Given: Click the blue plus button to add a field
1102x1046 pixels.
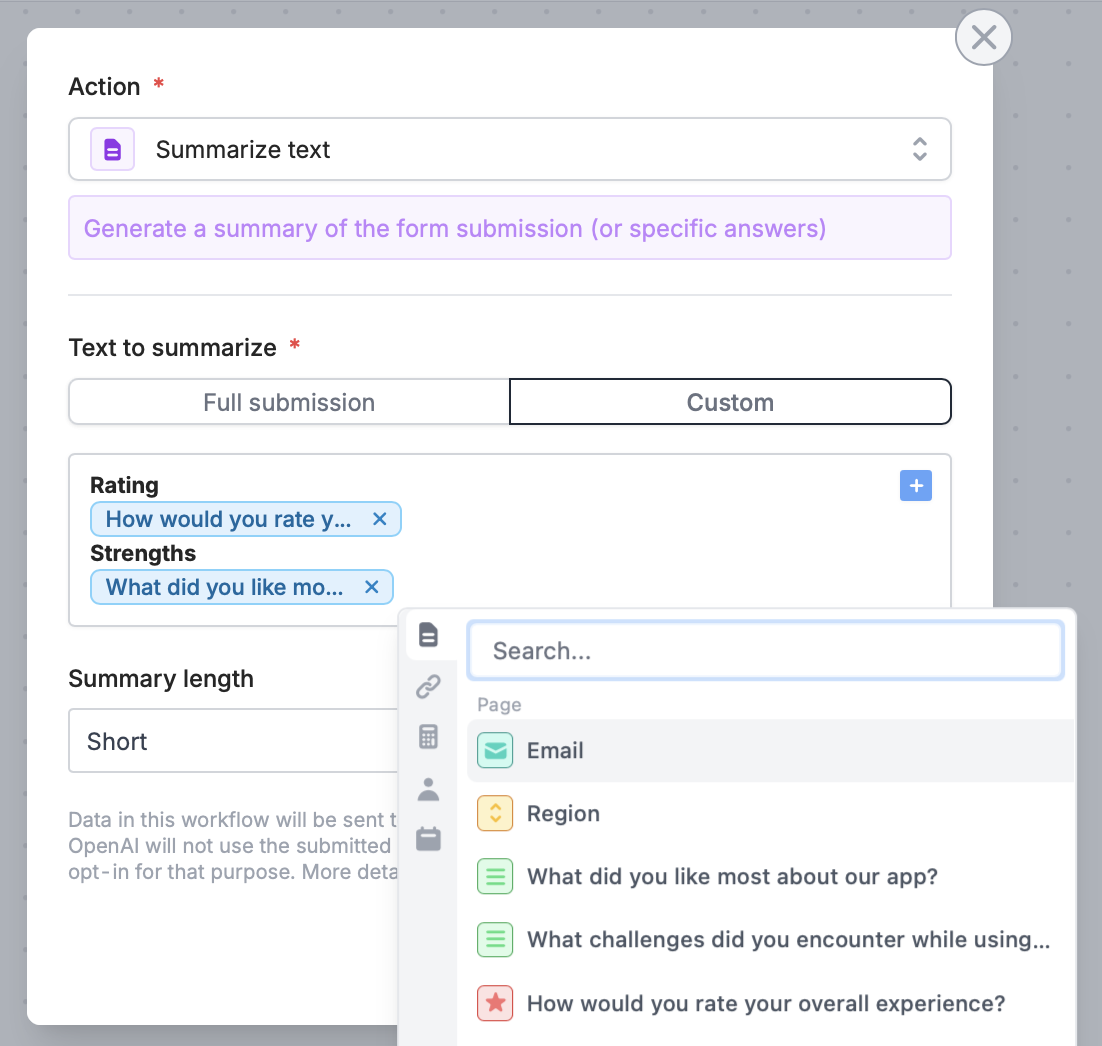Looking at the screenshot, I should tap(916, 485).
